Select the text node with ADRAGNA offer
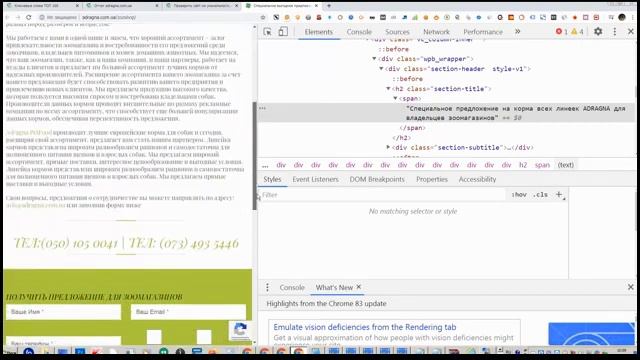This screenshot has width=640, height=360. (x=515, y=113)
